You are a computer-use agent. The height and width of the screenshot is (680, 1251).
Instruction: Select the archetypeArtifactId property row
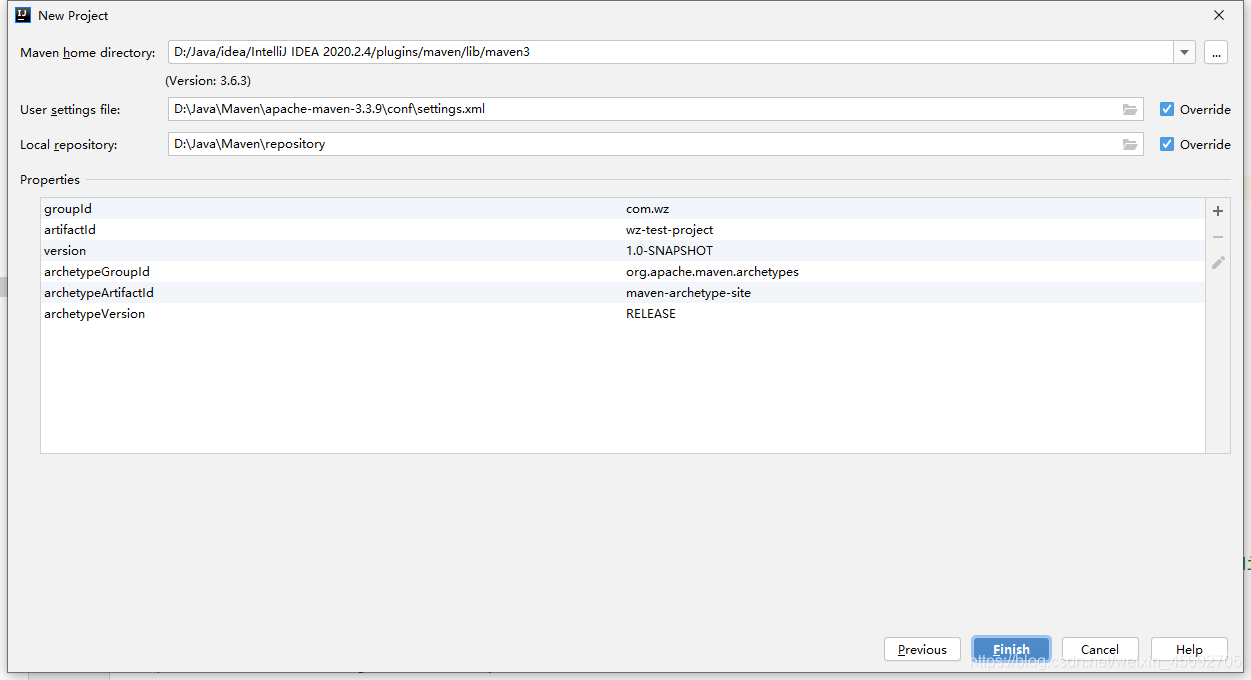coord(622,293)
